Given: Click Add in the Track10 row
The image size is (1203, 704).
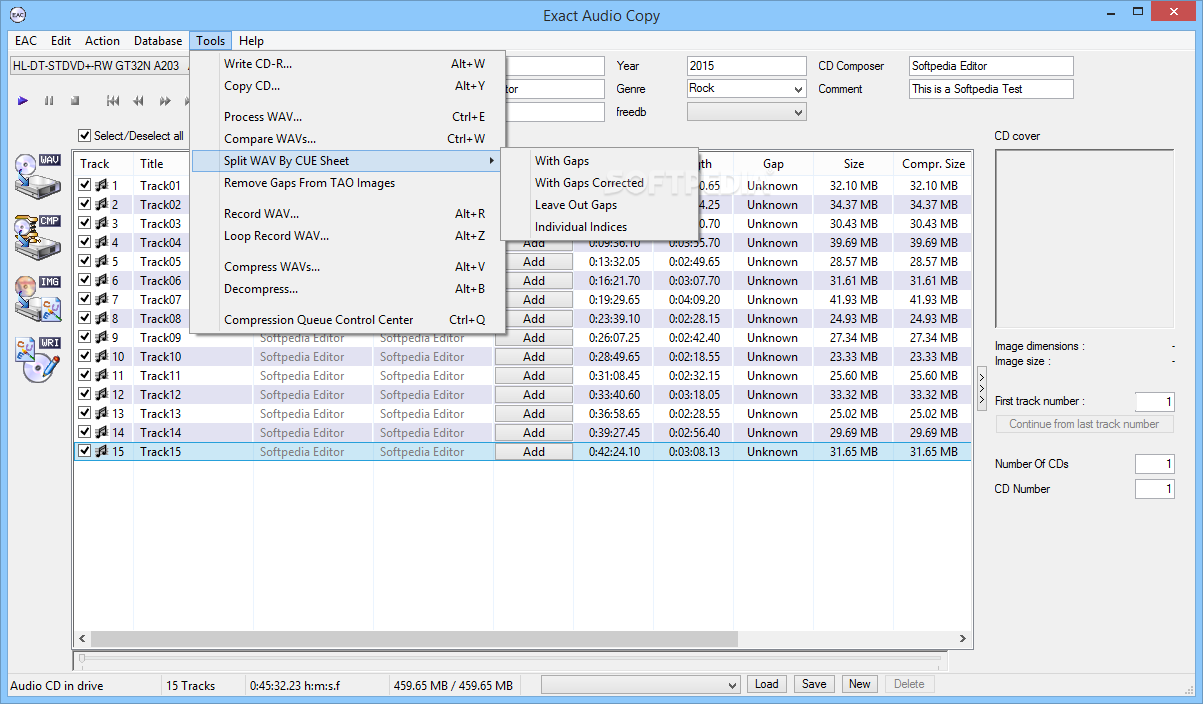Looking at the screenshot, I should pyautogui.click(x=534, y=356).
